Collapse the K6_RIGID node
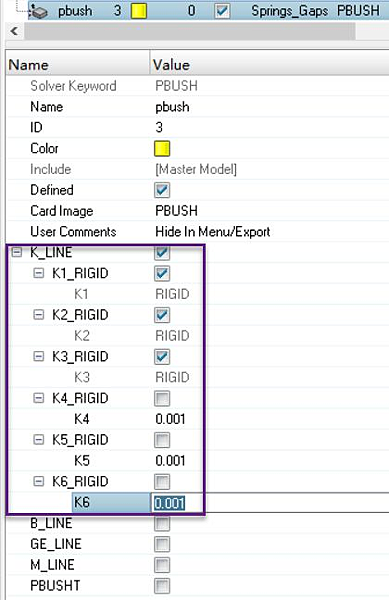 pos(39,482)
